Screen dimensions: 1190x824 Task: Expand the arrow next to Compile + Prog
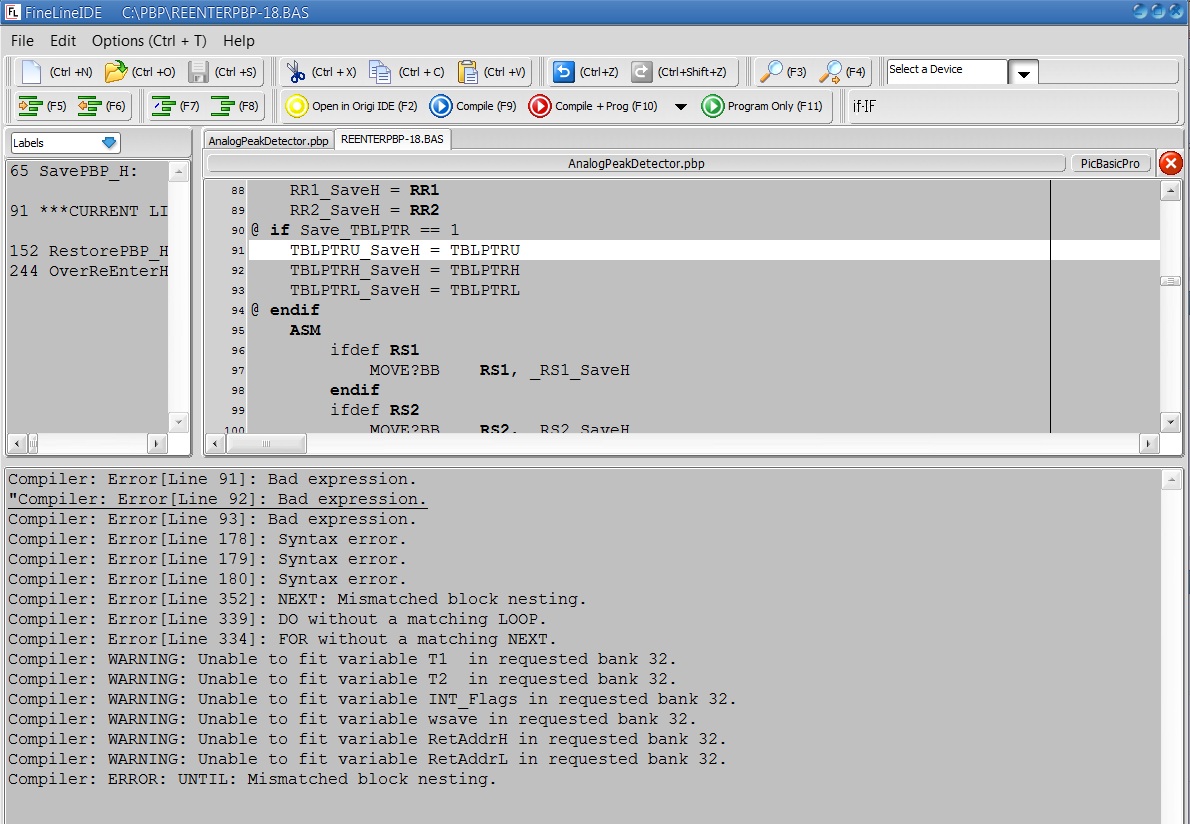681,107
